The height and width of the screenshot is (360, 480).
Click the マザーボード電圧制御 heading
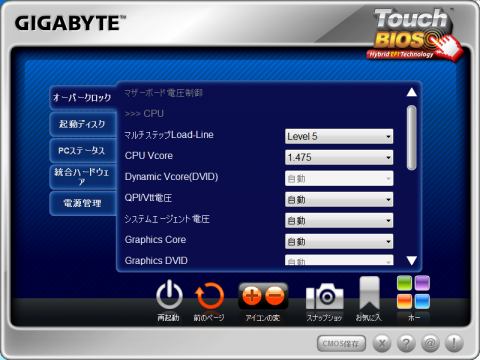163,93
